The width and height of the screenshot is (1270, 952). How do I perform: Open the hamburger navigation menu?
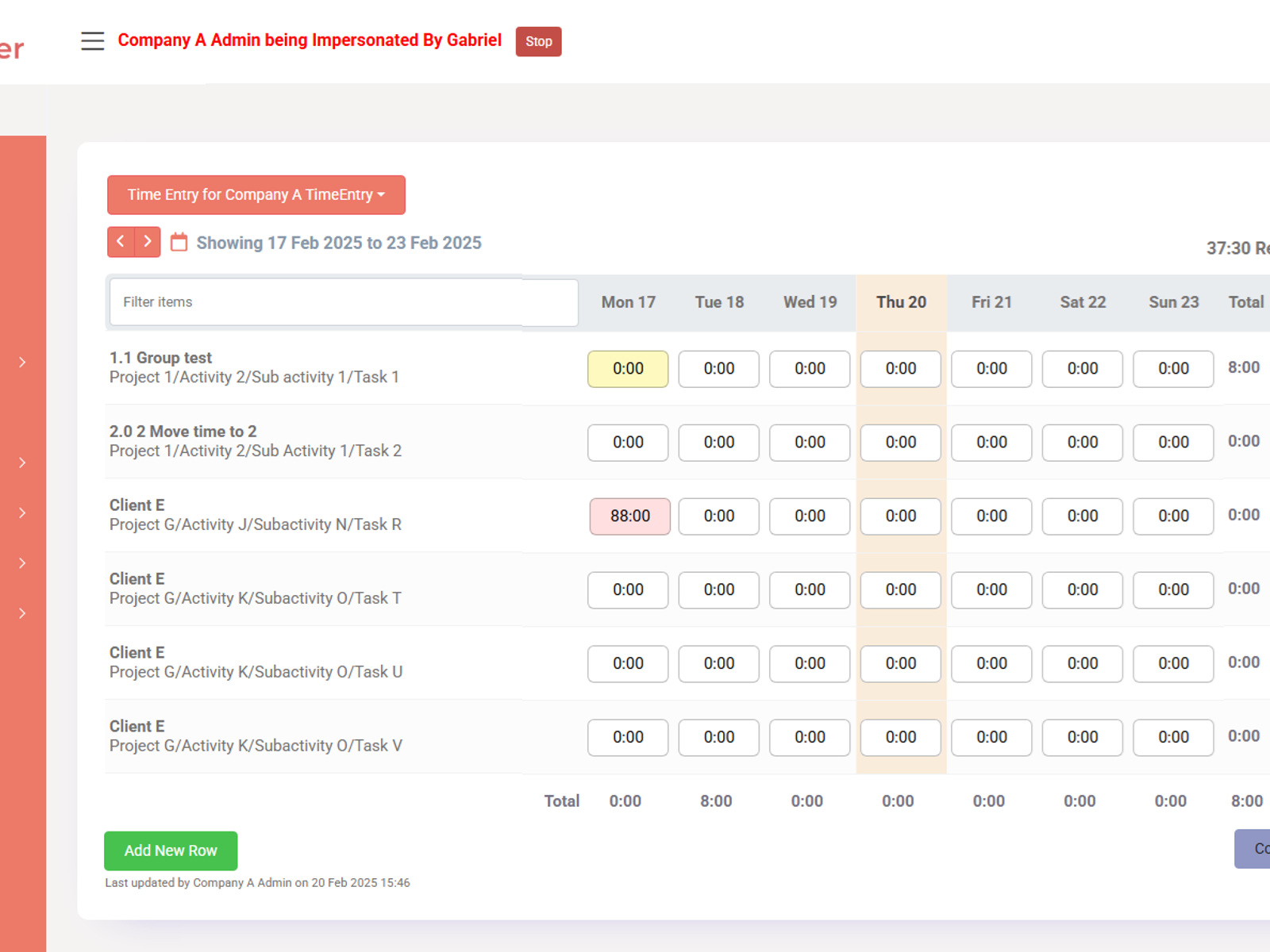pyautogui.click(x=92, y=40)
